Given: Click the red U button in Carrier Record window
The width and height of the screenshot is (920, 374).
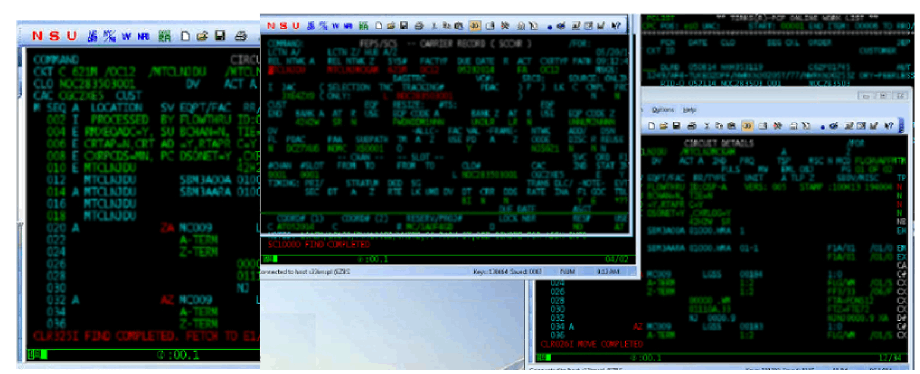Looking at the screenshot, I should tap(296, 26).
